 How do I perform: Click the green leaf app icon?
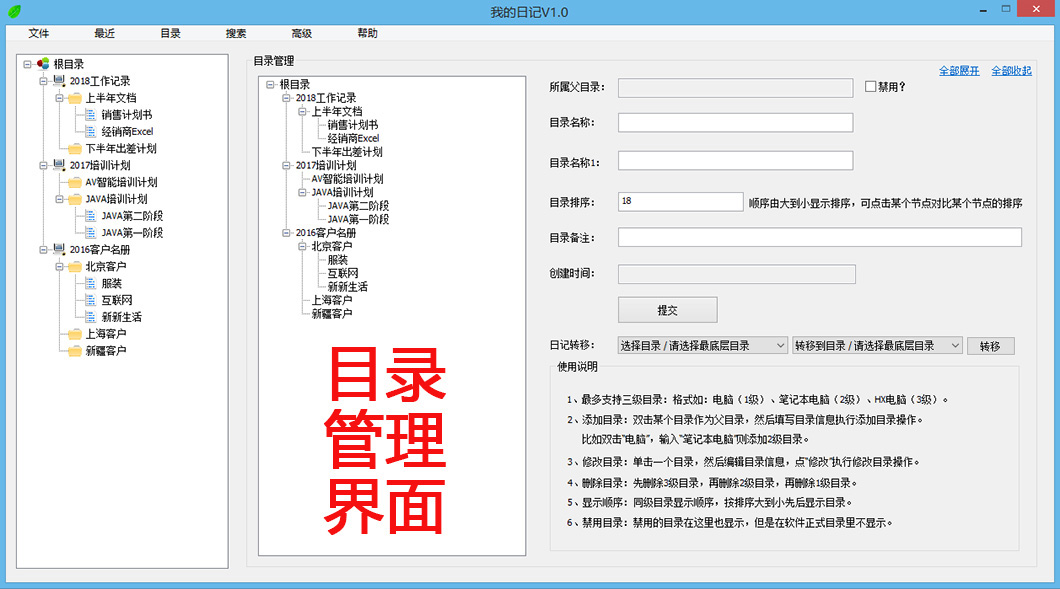click(14, 11)
